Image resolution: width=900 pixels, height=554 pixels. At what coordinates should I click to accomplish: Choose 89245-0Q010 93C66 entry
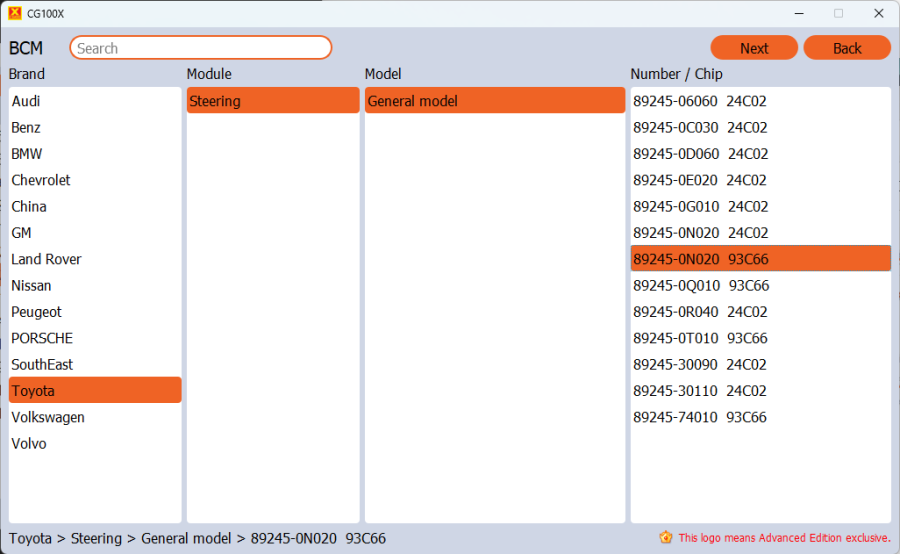[x=700, y=285]
